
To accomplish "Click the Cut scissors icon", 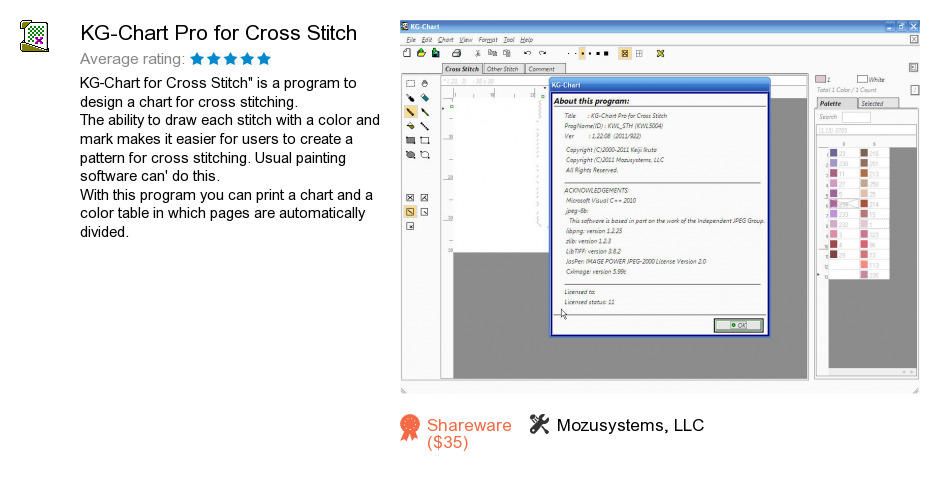I will point(478,53).
